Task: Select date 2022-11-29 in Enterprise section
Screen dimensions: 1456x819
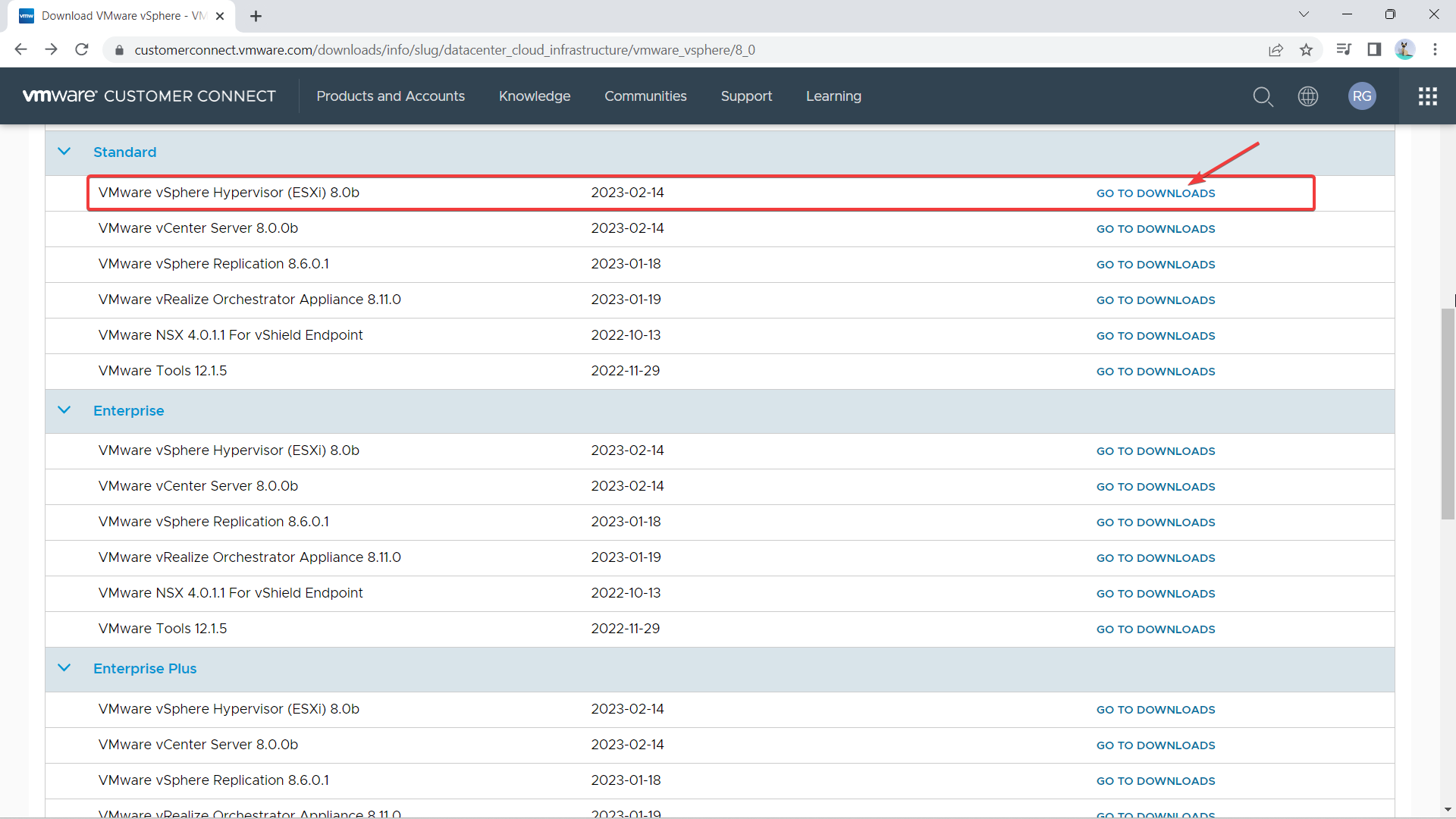Action: [x=626, y=629]
